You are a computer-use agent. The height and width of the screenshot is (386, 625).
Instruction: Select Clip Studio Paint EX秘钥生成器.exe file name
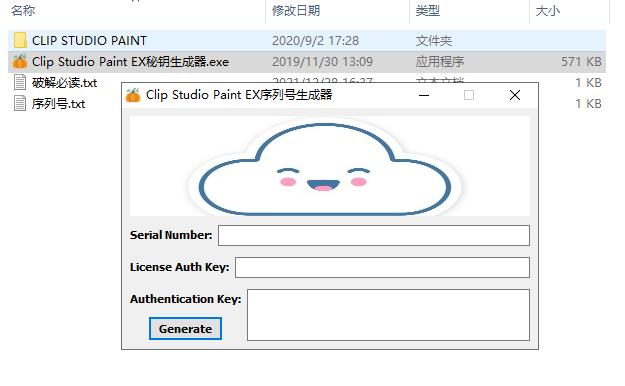130,61
